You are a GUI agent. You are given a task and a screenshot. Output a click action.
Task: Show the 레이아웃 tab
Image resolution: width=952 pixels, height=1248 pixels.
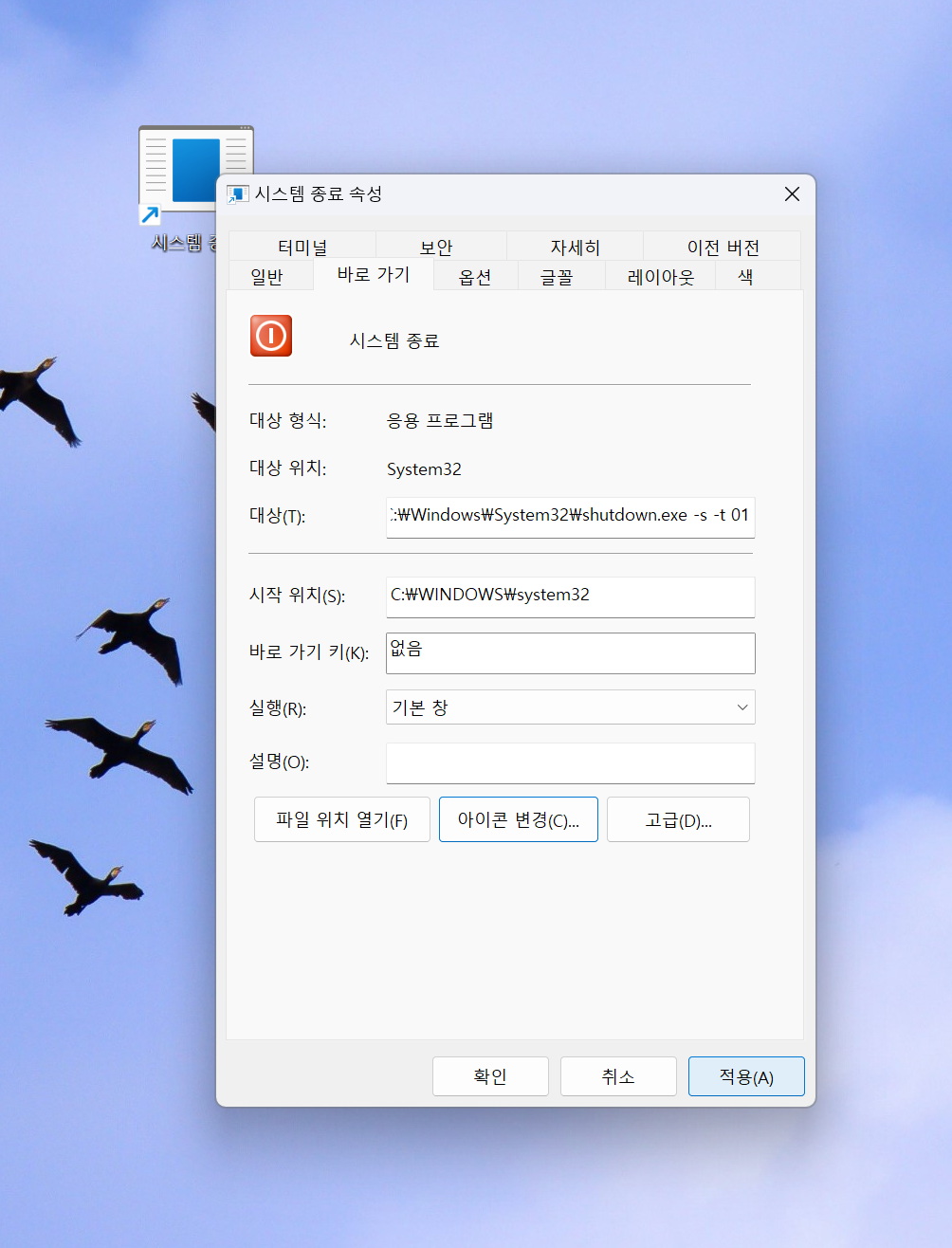click(x=661, y=276)
